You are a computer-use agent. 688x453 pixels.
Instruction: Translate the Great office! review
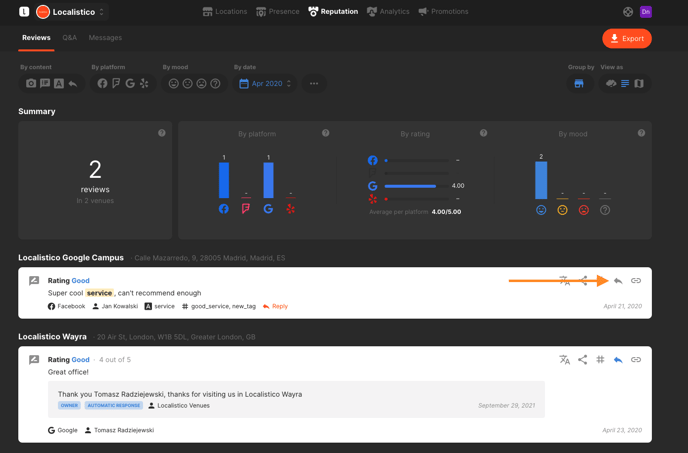(565, 360)
